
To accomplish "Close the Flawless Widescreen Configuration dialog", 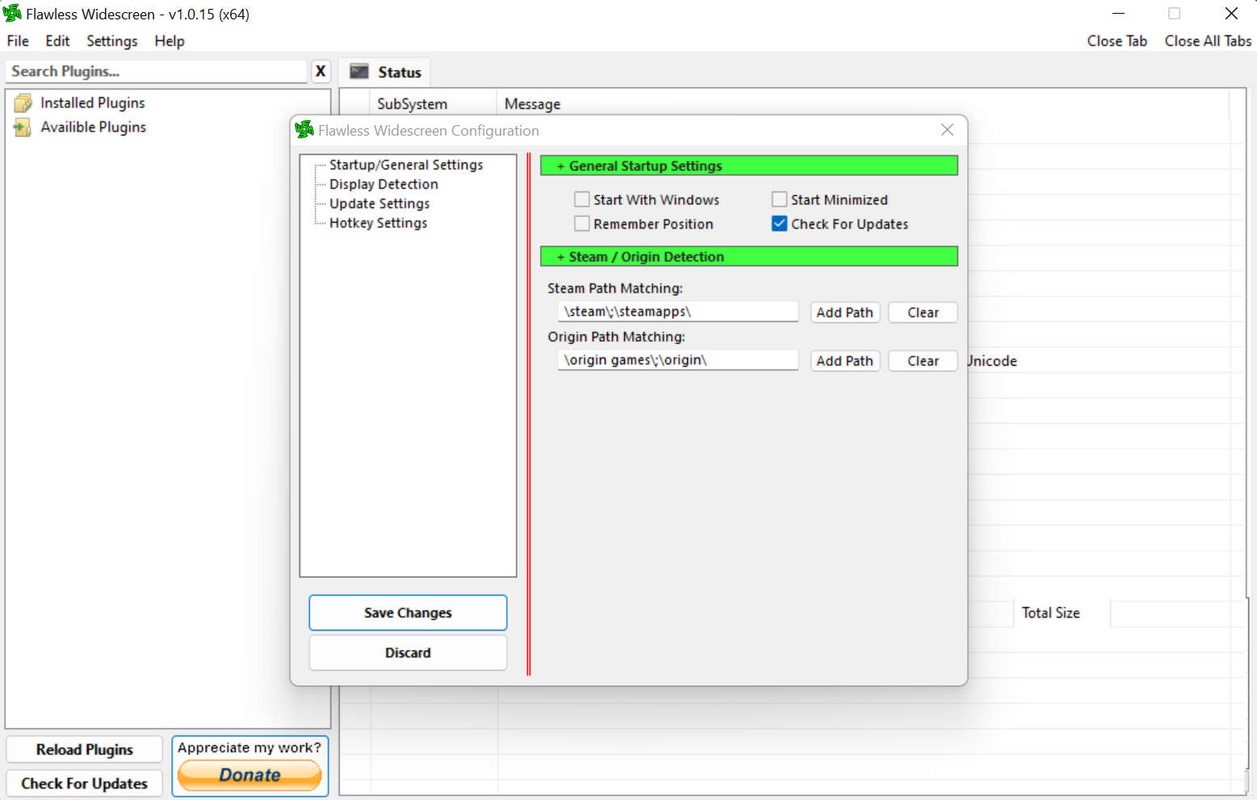I will [947, 130].
